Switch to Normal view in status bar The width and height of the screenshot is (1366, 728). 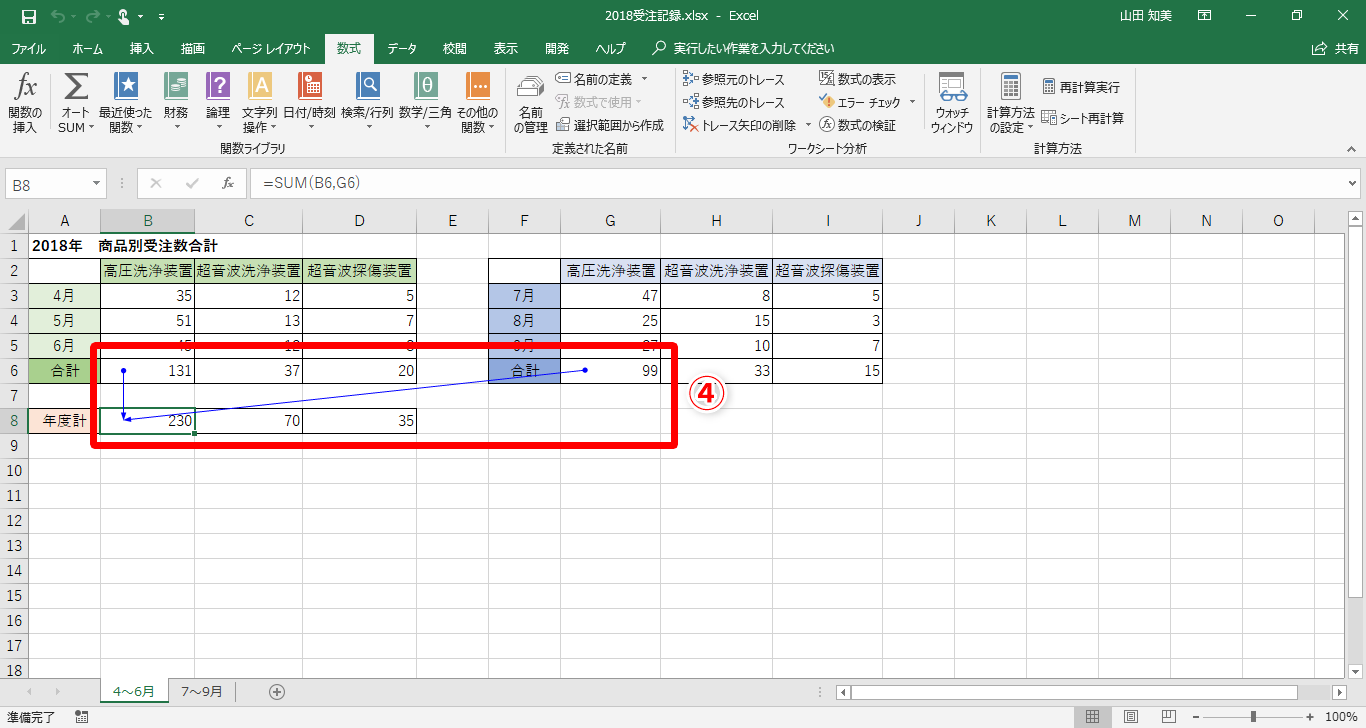1093,717
